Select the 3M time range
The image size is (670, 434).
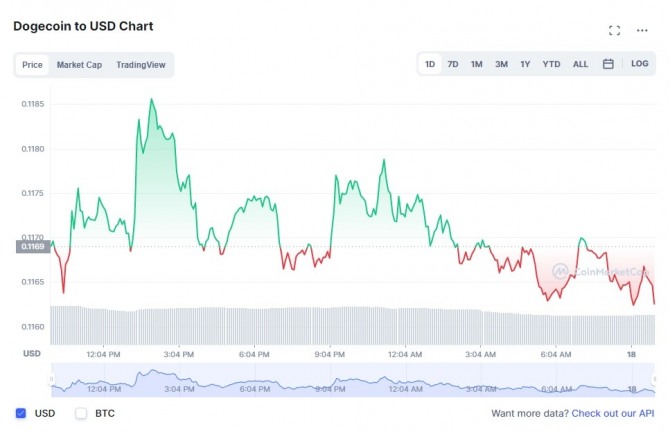pos(501,64)
